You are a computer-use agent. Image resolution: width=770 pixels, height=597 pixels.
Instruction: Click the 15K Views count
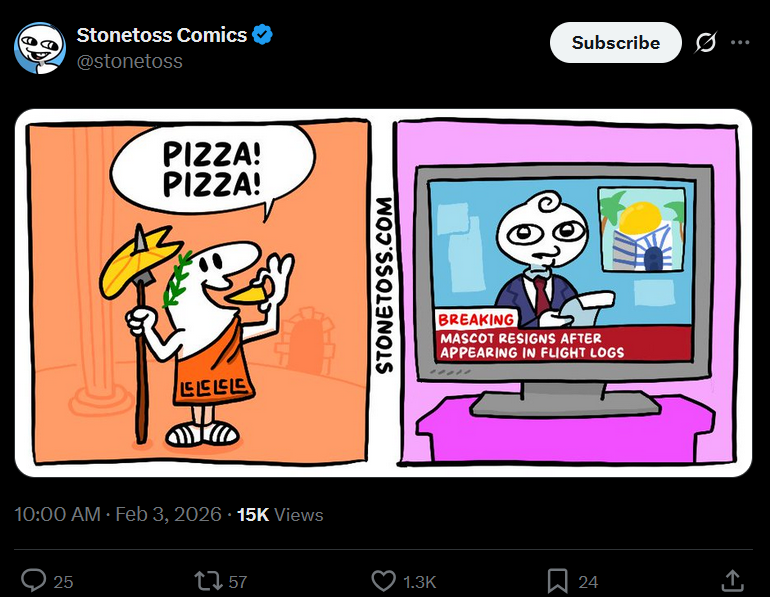280,515
